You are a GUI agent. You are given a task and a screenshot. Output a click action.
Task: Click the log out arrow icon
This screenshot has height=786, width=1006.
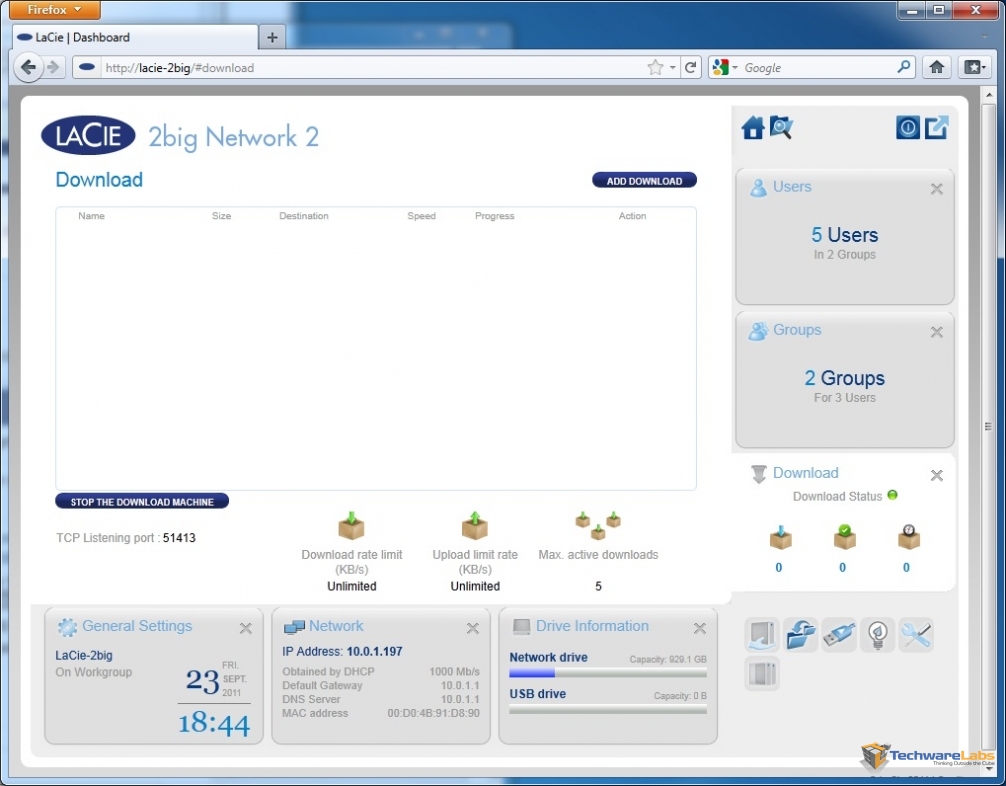point(936,127)
